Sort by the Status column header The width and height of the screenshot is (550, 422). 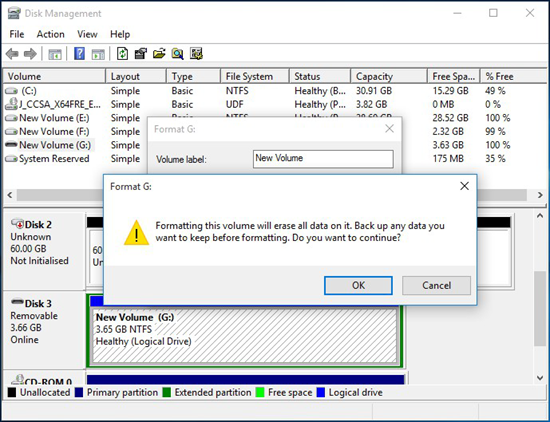coord(320,76)
